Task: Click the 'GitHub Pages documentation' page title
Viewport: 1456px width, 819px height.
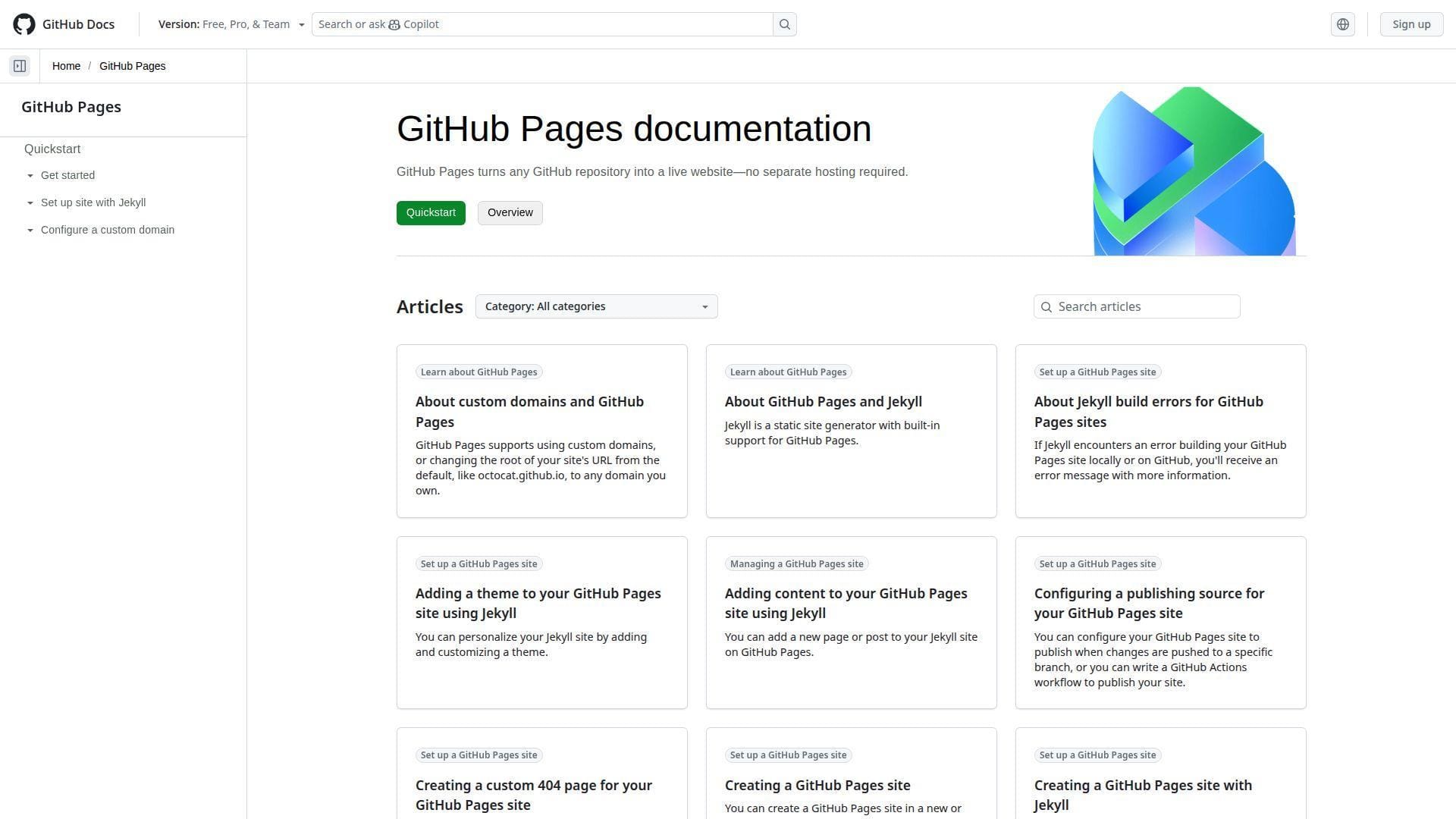Action: (634, 129)
